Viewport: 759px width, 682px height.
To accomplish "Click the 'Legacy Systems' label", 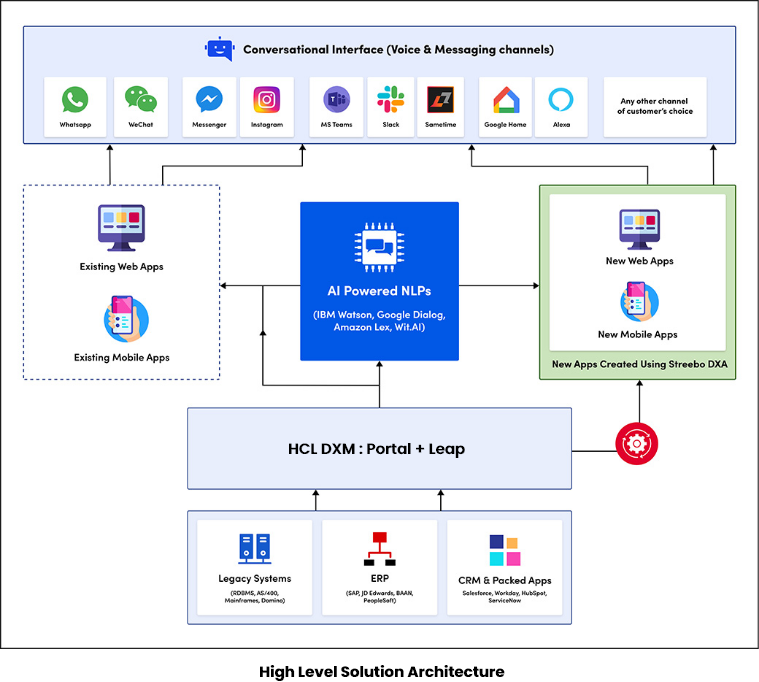I will tap(255, 578).
